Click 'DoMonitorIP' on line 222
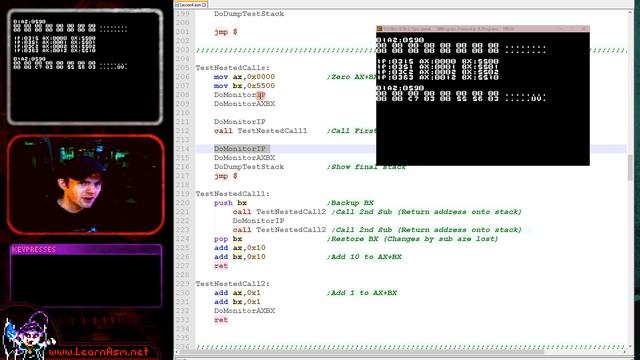The width and height of the screenshot is (640, 360). click(258, 221)
